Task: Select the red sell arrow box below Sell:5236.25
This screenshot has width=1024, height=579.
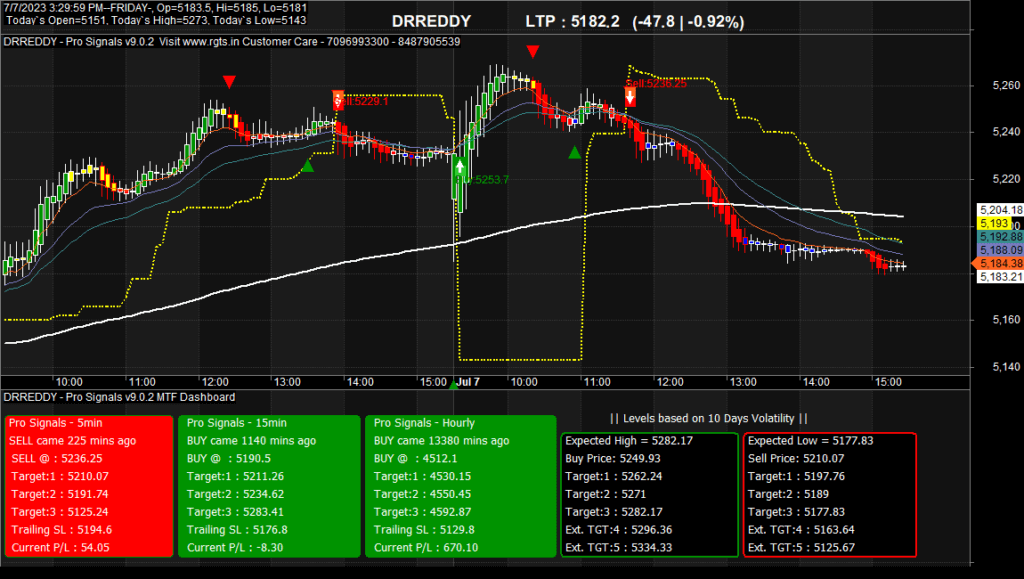Action: (x=630, y=97)
